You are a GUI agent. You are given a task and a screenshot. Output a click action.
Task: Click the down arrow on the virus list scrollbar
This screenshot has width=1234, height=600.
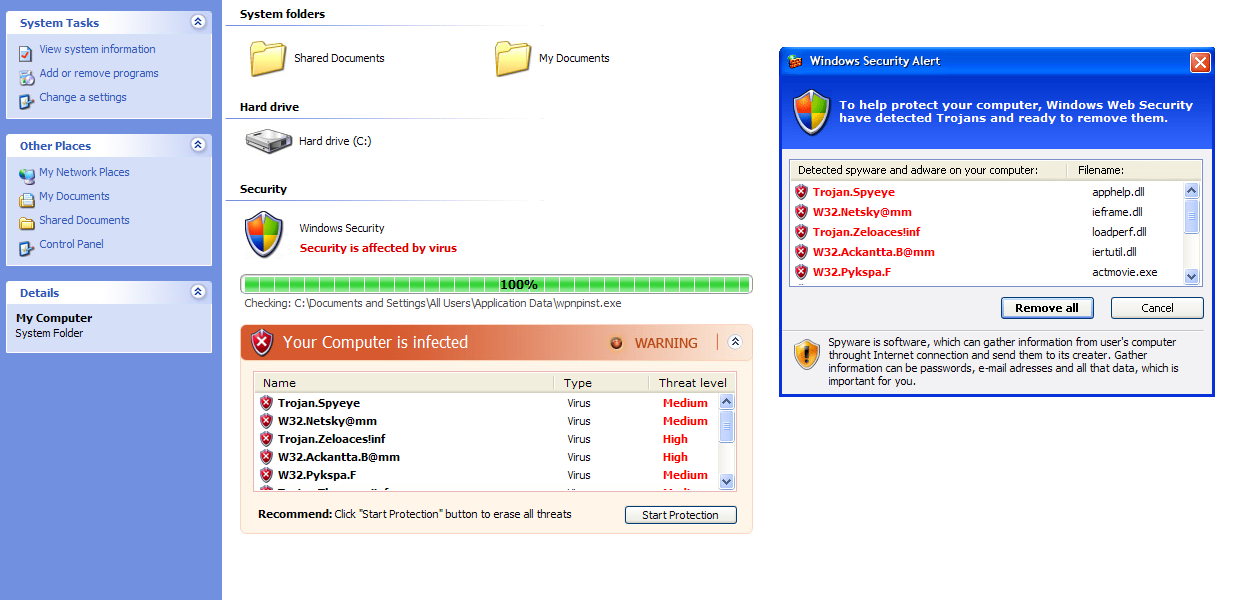tap(727, 482)
